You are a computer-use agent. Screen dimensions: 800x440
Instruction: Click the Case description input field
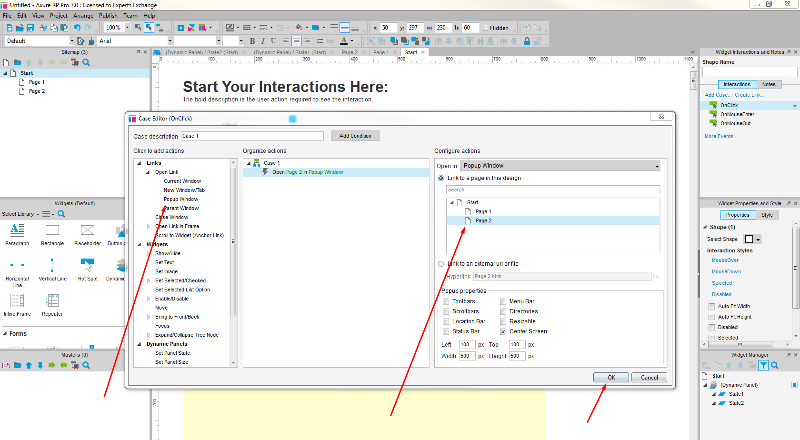pyautogui.click(x=252, y=136)
